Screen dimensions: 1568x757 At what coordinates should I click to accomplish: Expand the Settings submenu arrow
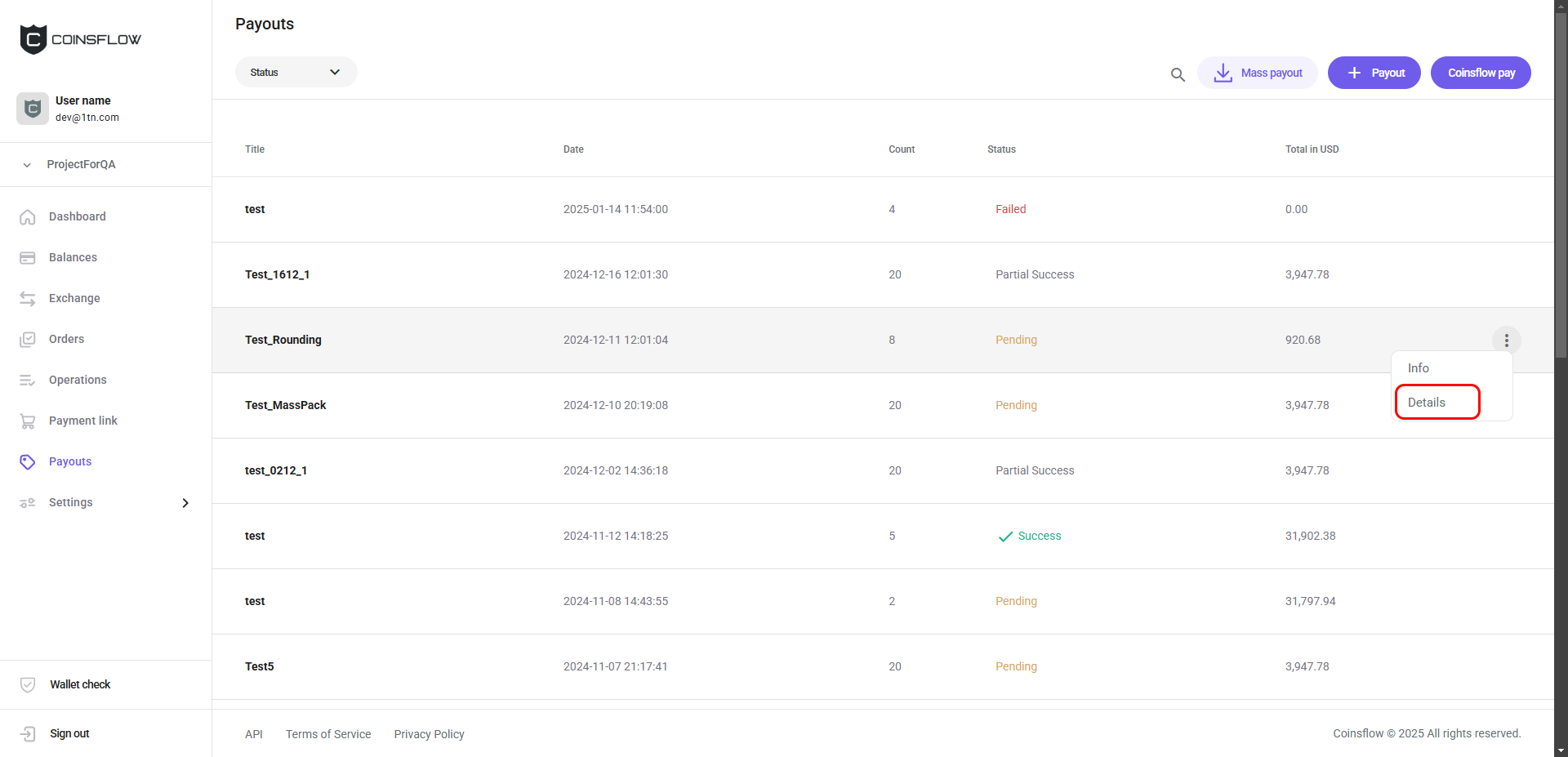pos(185,503)
